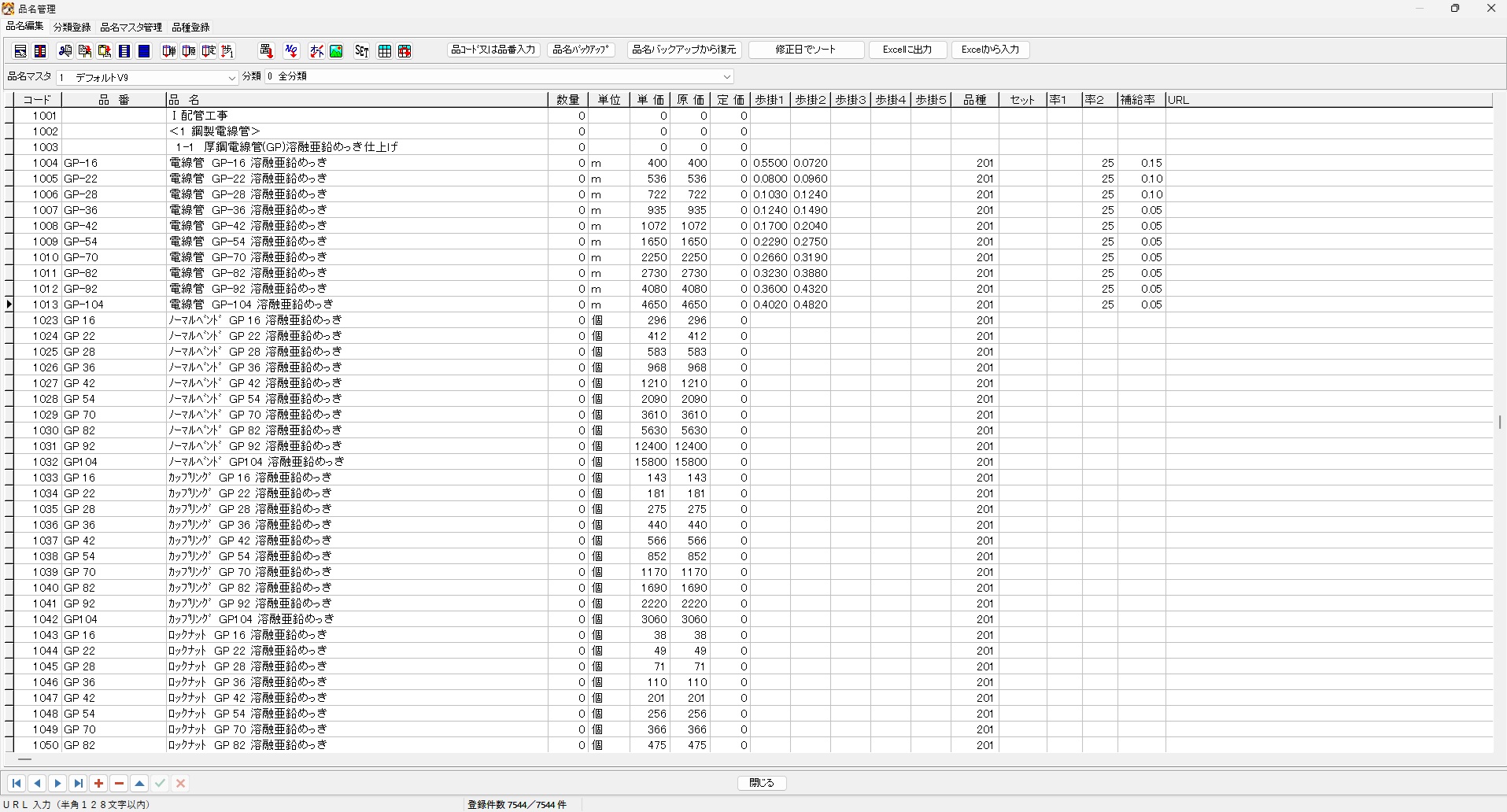Open the 品名マスタ管理 menu
Screen dimensions: 1507x812
[x=131, y=27]
